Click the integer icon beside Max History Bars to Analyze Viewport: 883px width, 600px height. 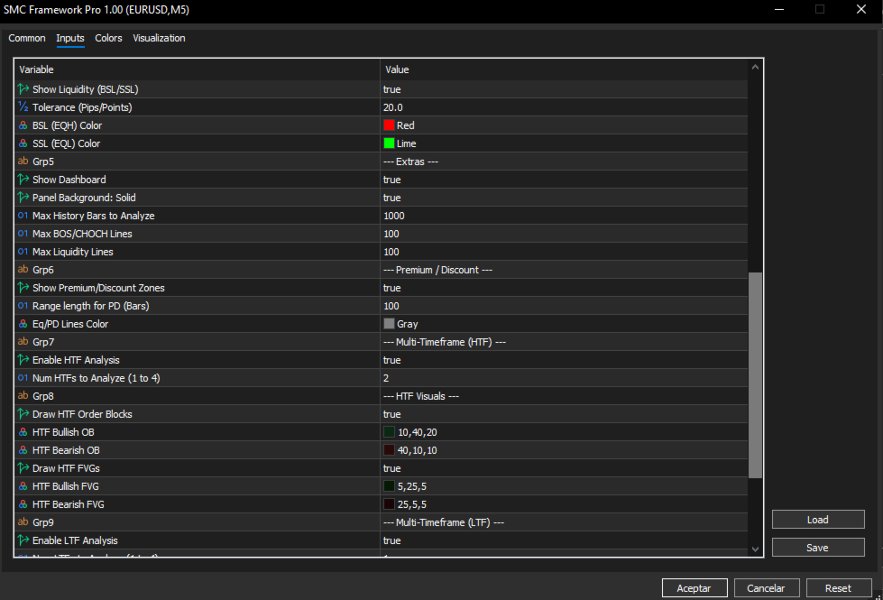(x=23, y=215)
